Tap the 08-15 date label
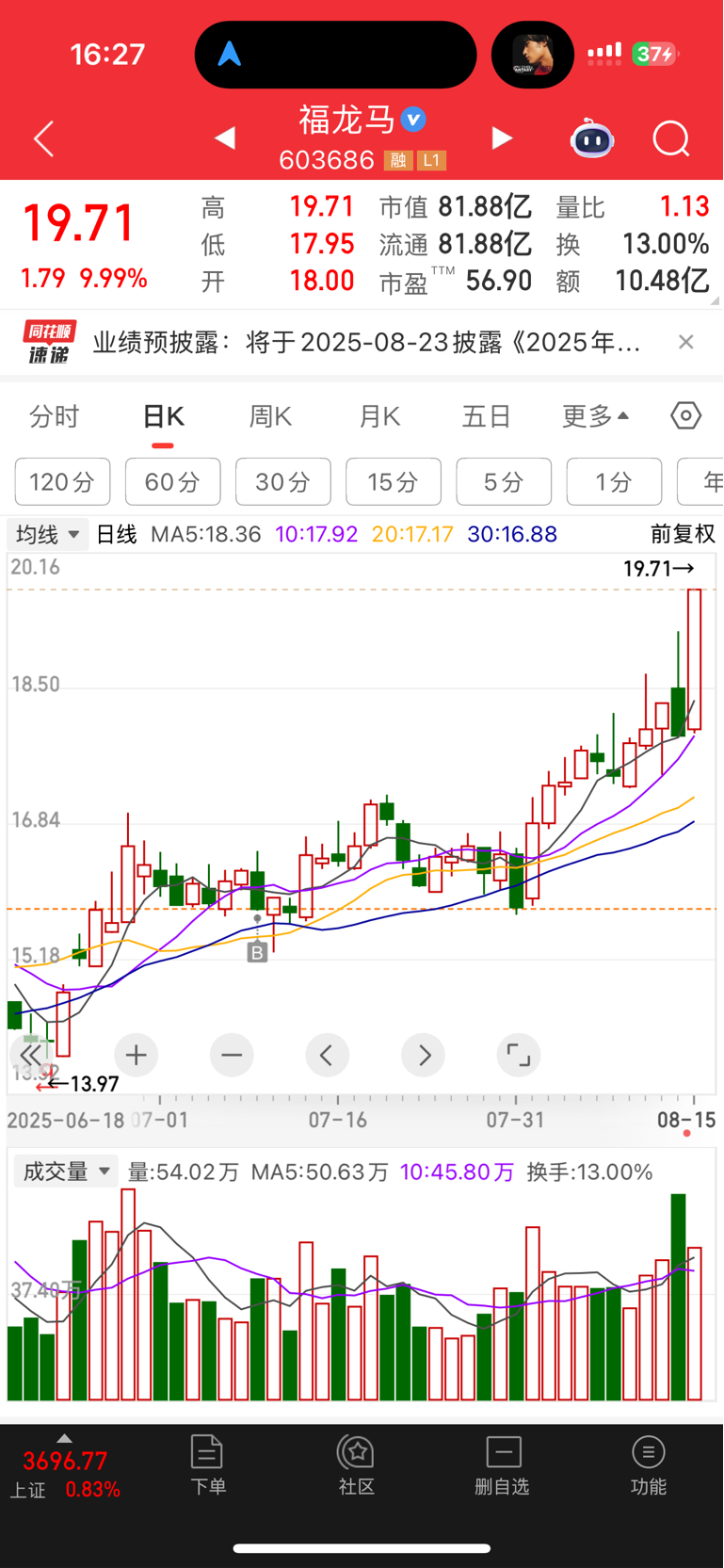The width and height of the screenshot is (724, 1568). (686, 1120)
